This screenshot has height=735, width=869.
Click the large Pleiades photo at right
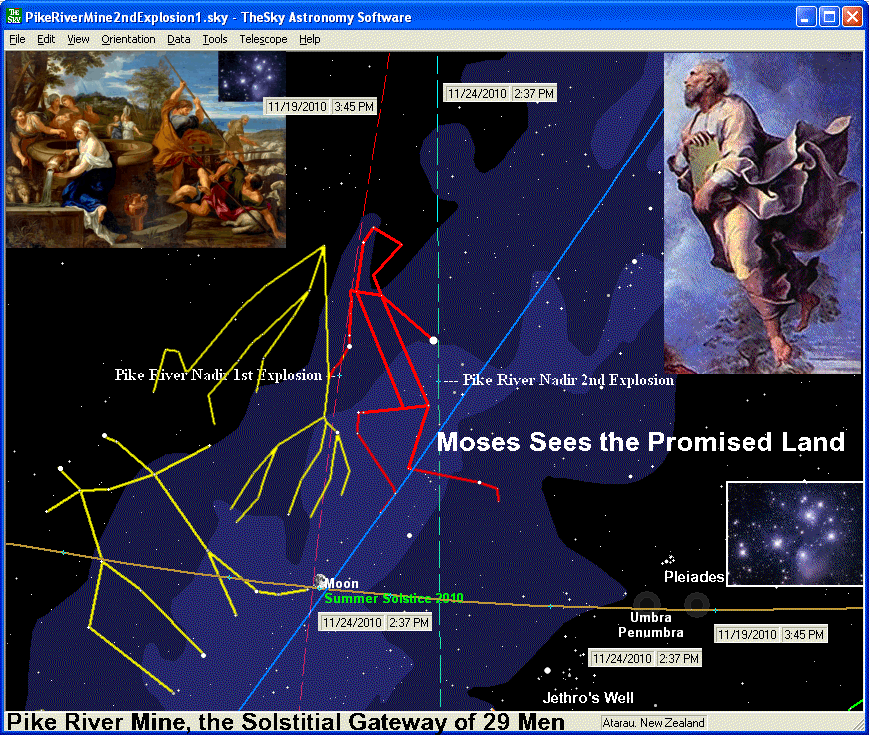(x=794, y=533)
